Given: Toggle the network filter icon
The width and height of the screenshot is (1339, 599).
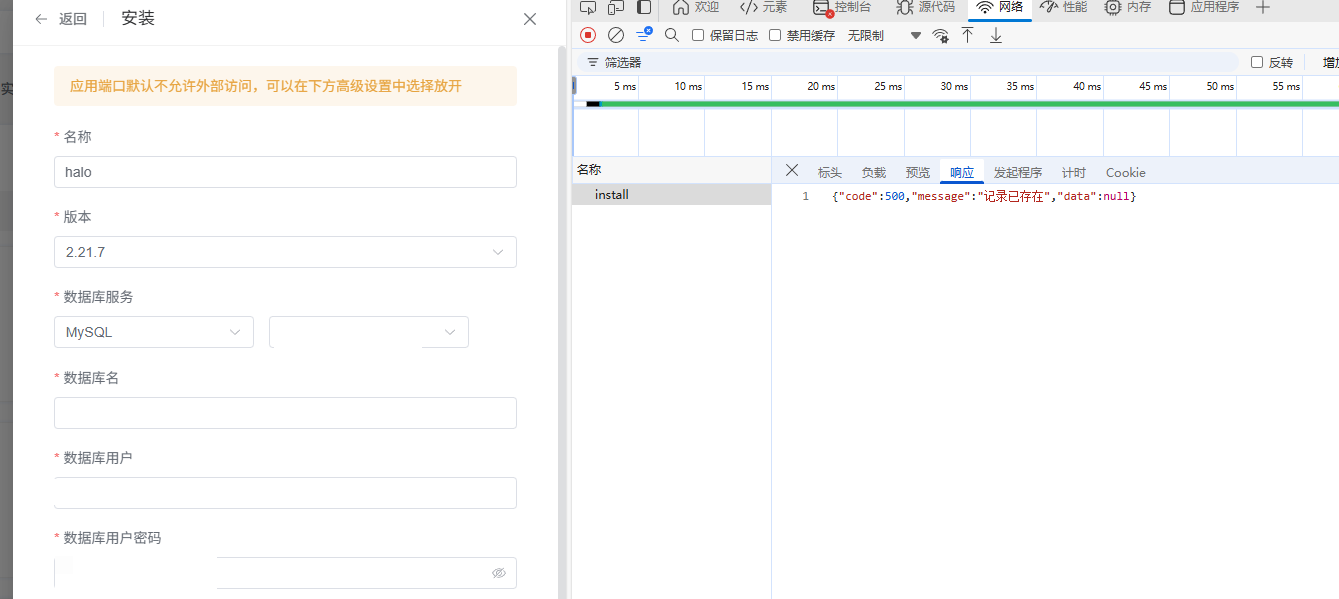Looking at the screenshot, I should click(x=644, y=35).
